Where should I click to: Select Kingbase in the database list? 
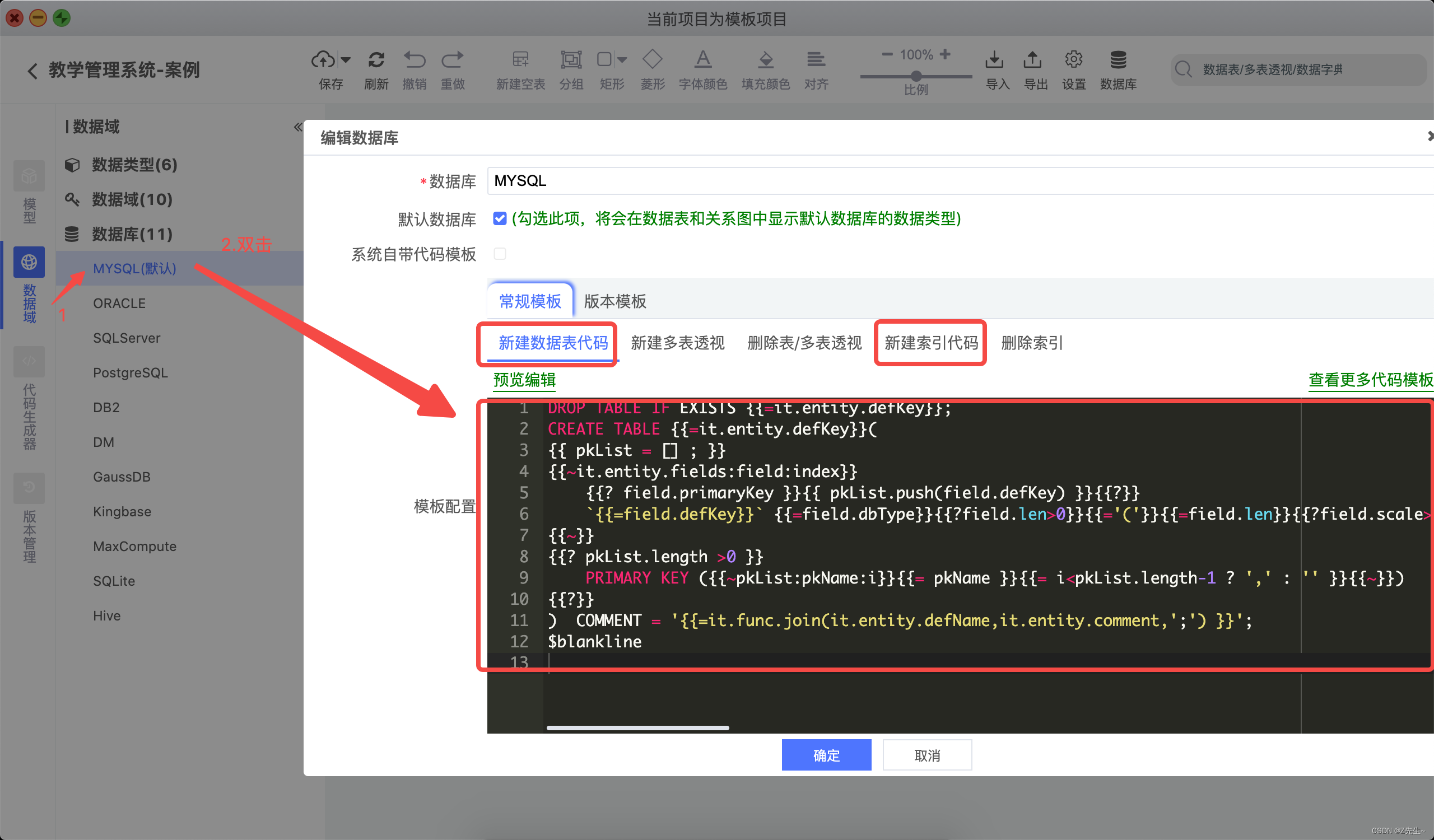point(122,511)
